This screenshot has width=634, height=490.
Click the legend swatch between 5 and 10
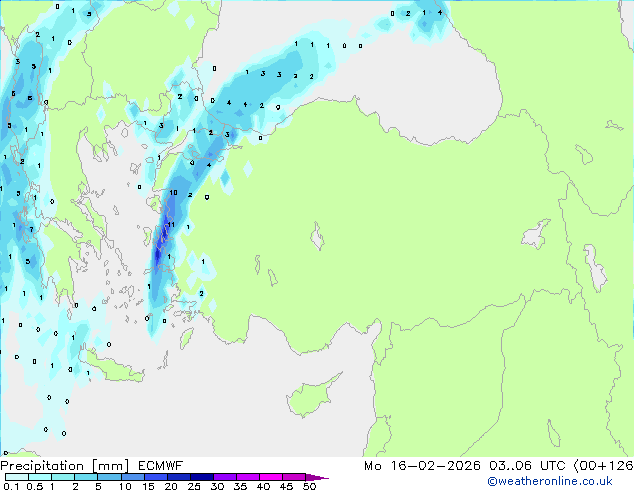point(109,477)
